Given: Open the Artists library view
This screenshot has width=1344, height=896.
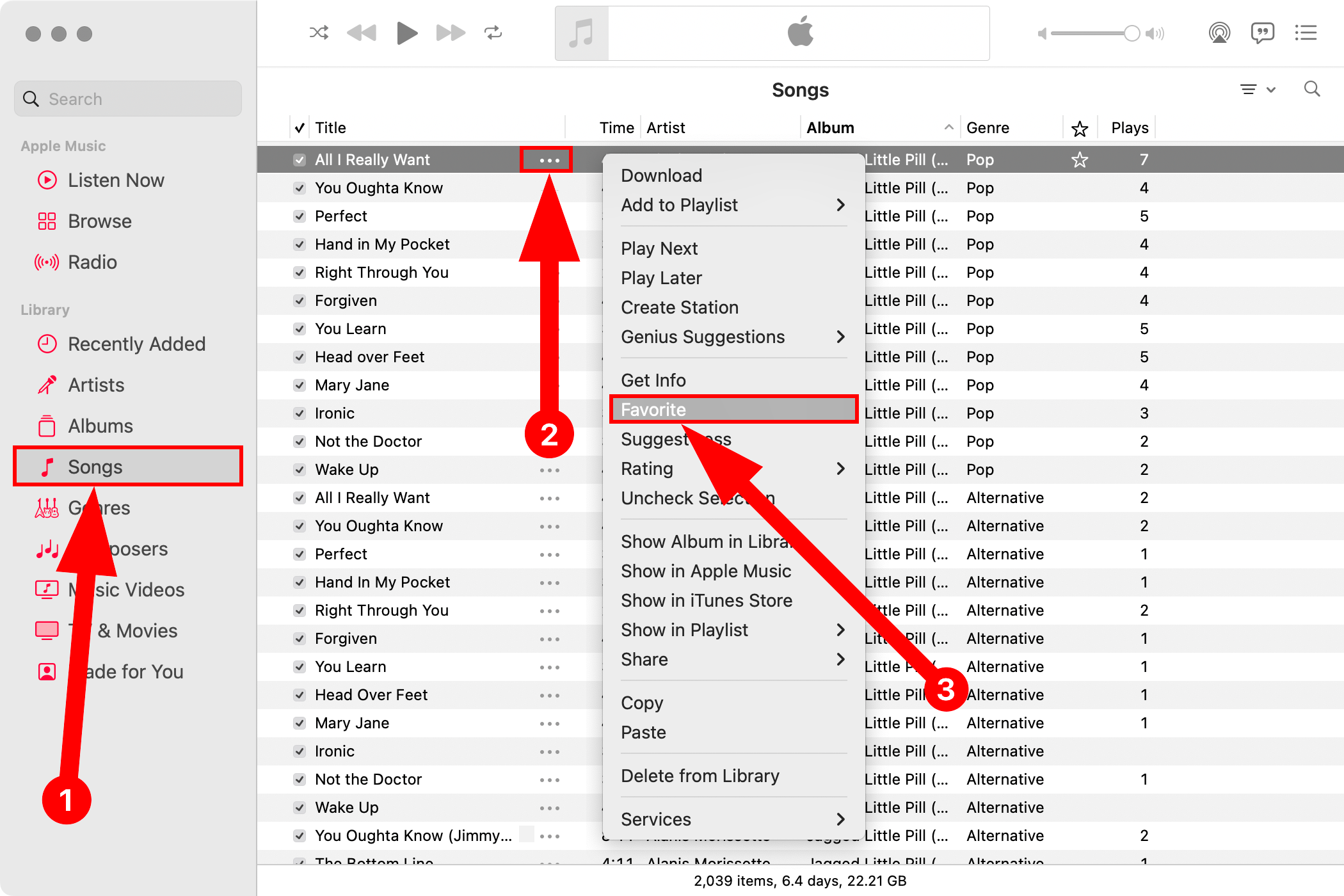Looking at the screenshot, I should point(96,385).
